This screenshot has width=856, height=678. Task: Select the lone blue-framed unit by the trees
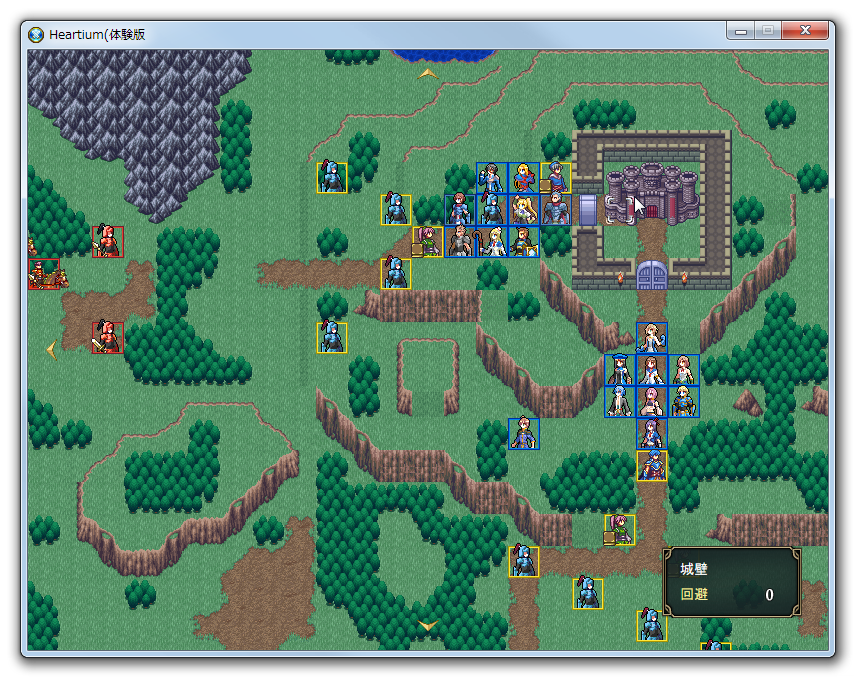[524, 433]
